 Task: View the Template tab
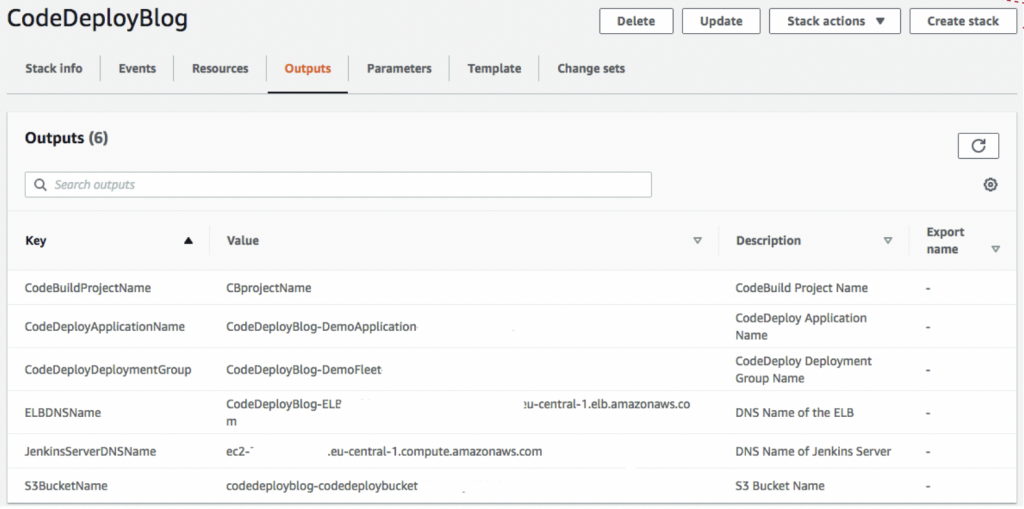(494, 68)
